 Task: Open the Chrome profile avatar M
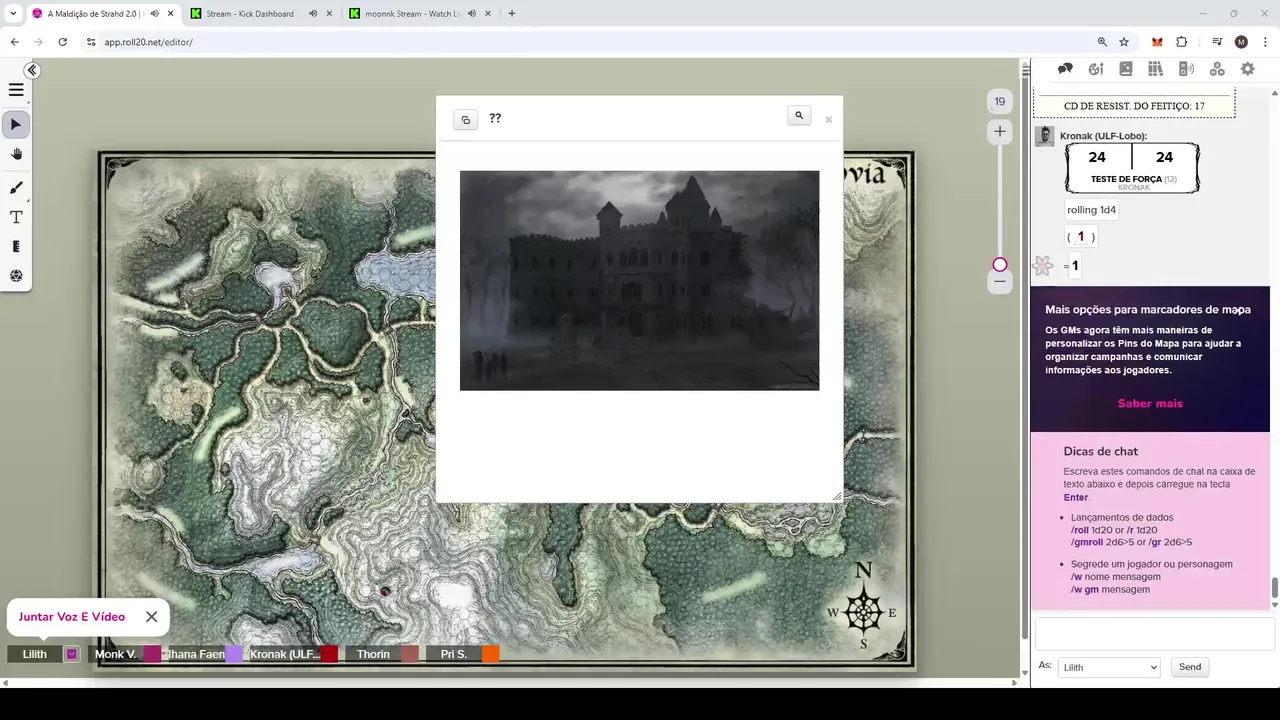1241,42
